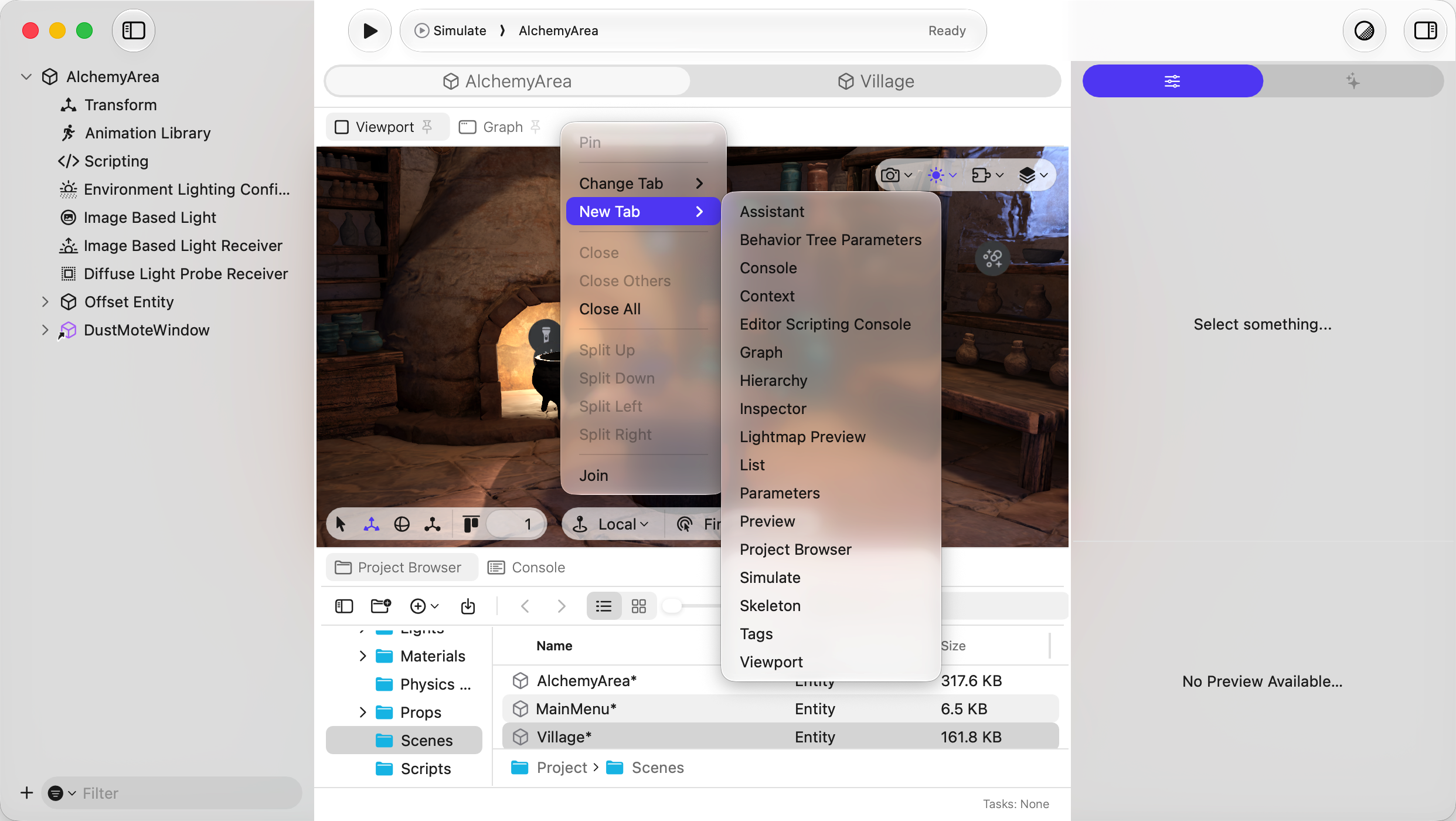Click the Image Based Light icon
The image size is (1456, 821).
(x=69, y=218)
